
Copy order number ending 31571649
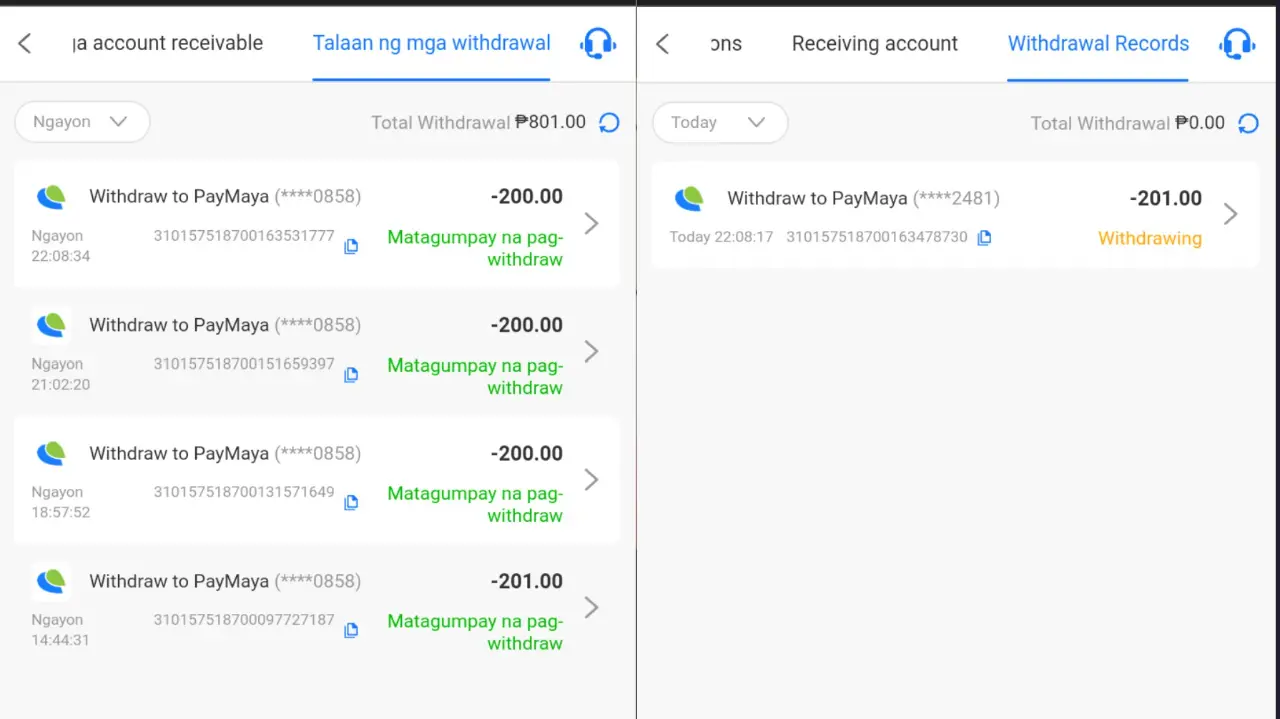351,502
